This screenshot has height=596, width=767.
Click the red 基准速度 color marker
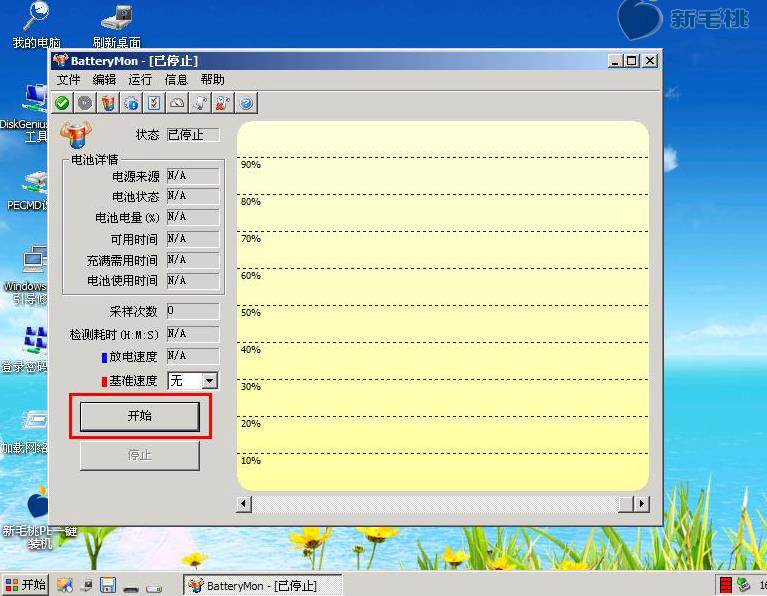coord(104,382)
